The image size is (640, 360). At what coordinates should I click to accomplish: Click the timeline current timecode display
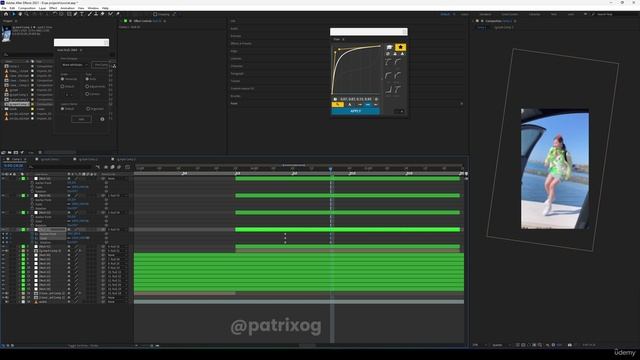tap(13, 166)
